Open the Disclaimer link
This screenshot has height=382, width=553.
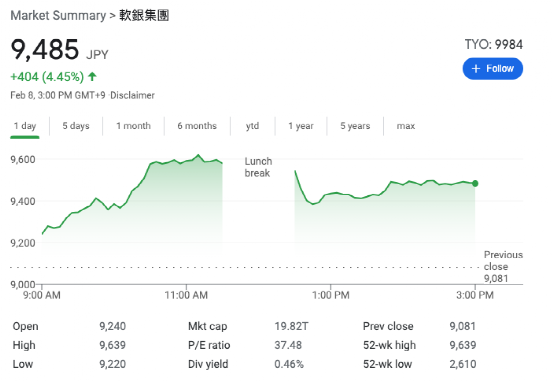(132, 96)
